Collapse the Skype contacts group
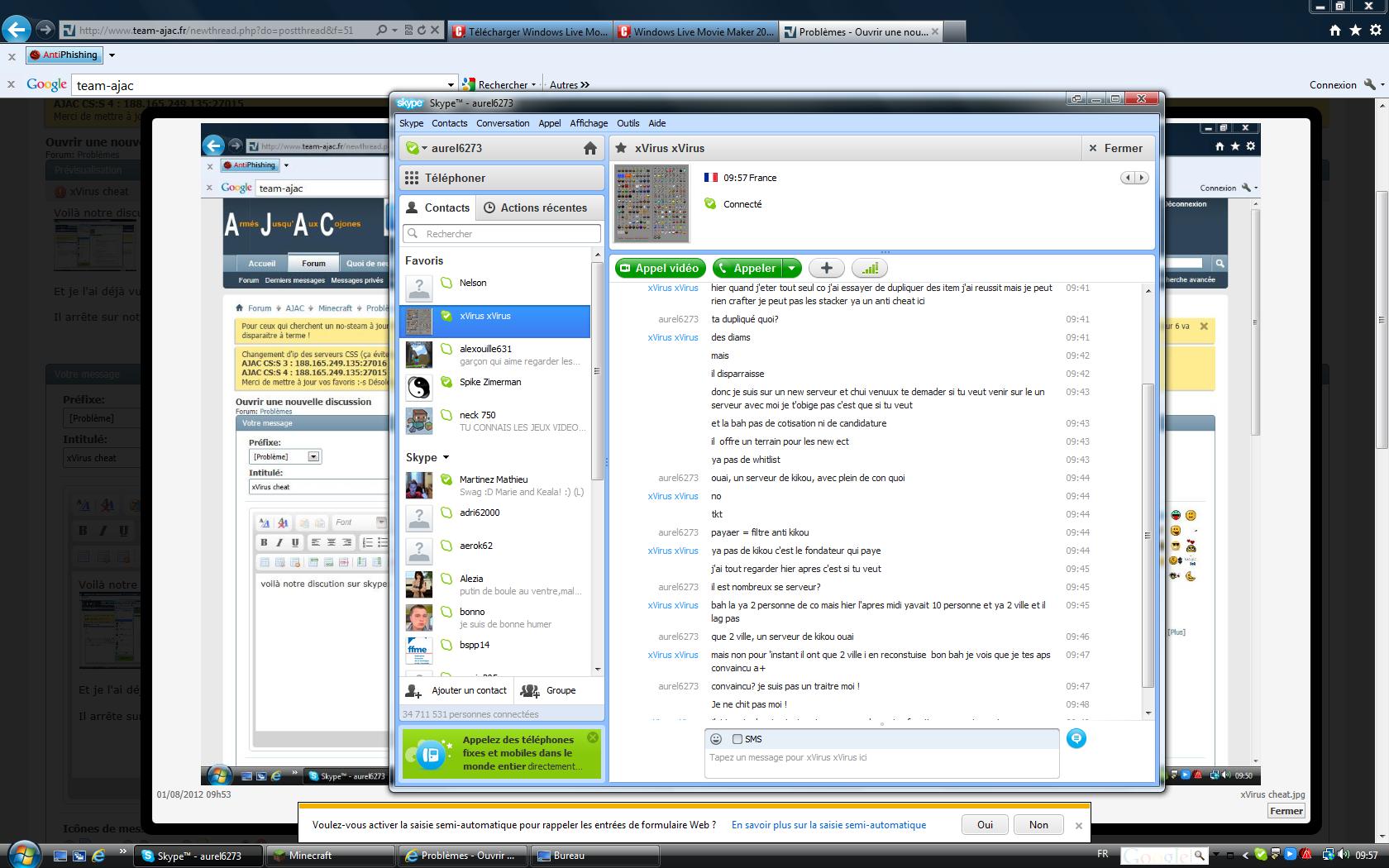The image size is (1389, 868). [446, 457]
